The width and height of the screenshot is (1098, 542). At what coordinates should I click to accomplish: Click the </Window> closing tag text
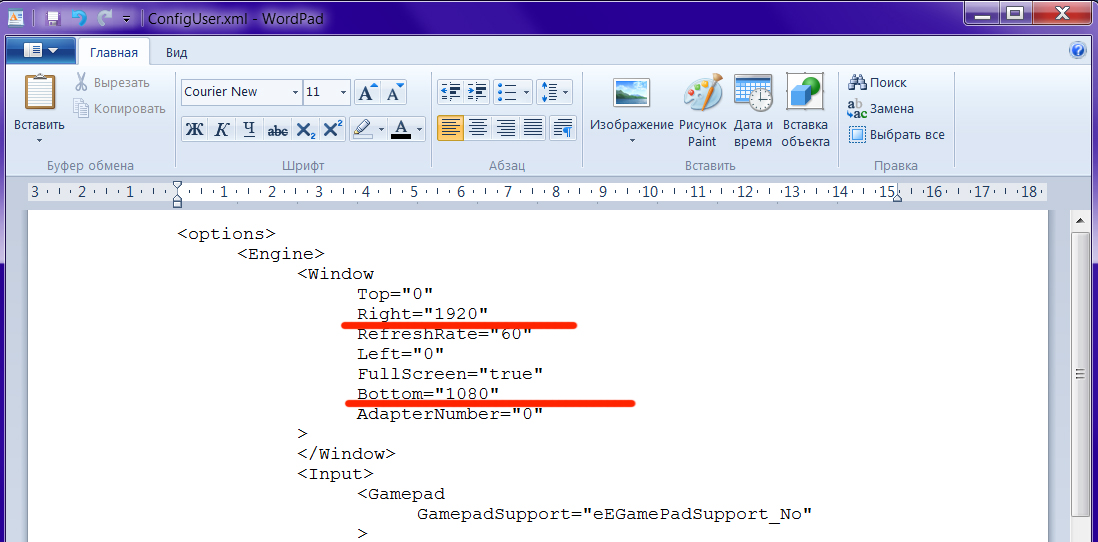pyautogui.click(x=347, y=454)
